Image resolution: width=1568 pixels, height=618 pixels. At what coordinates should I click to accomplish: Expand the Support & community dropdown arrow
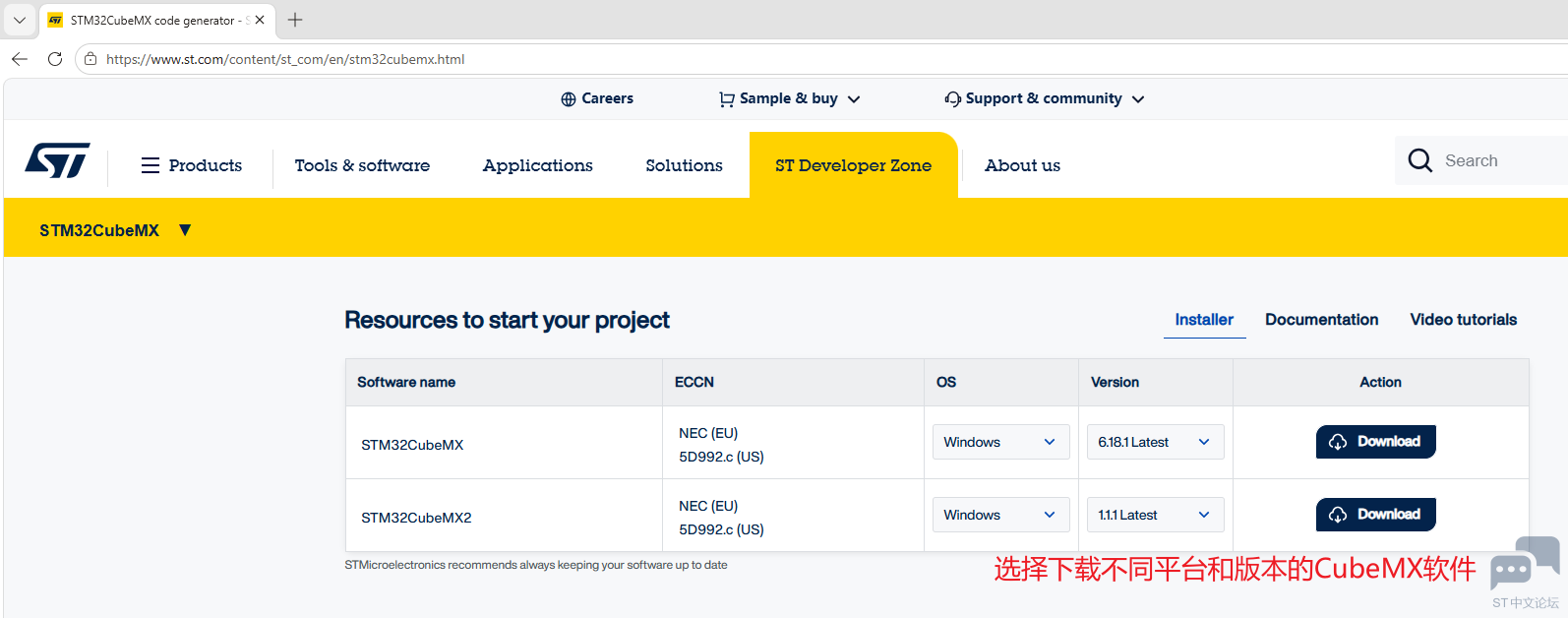[x=1138, y=99]
